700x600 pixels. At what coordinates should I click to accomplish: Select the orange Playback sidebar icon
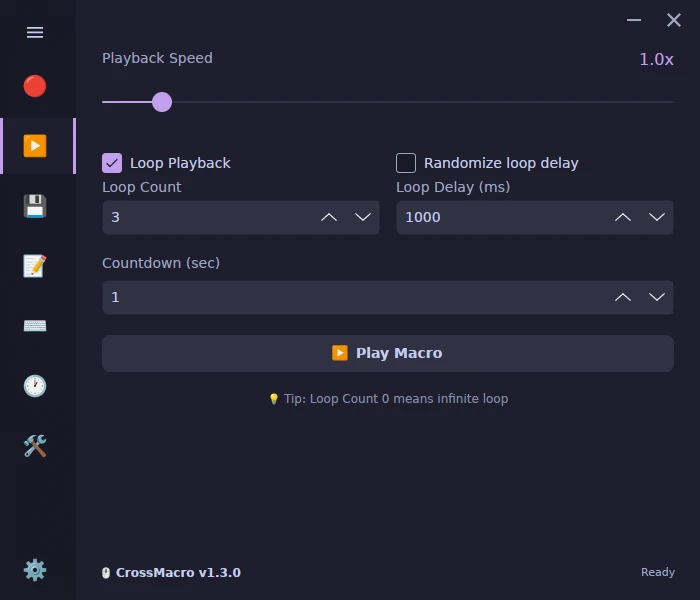pyautogui.click(x=35, y=146)
